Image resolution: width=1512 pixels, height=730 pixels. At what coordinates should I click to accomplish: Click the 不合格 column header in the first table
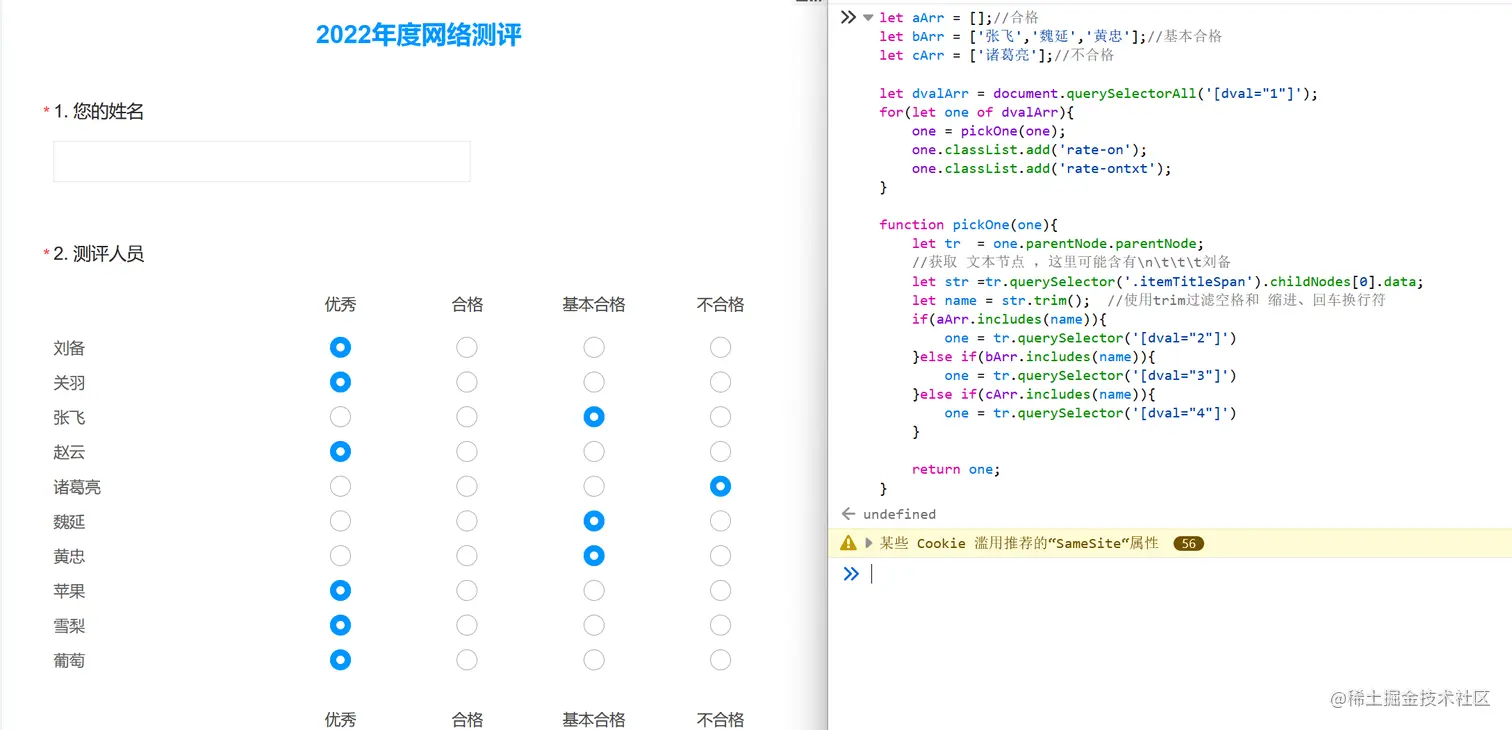(720, 305)
